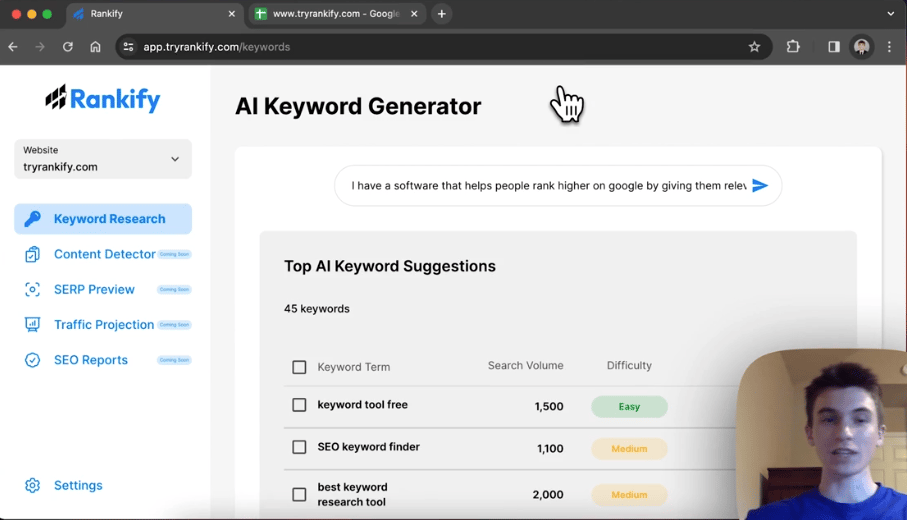Click the Easy difficulty badge
907x520 pixels.
pyautogui.click(x=629, y=407)
